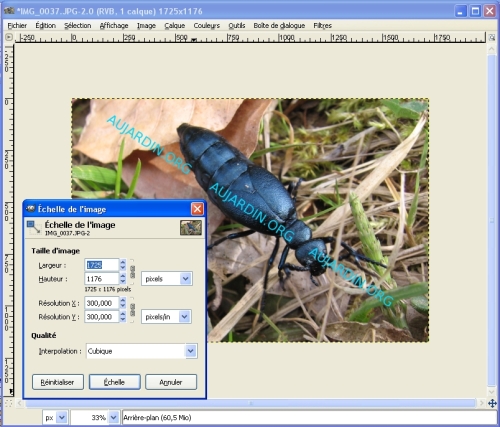Click the zoom-on-resize icon at top right
The width and height of the screenshot is (500, 427).
click(492, 38)
